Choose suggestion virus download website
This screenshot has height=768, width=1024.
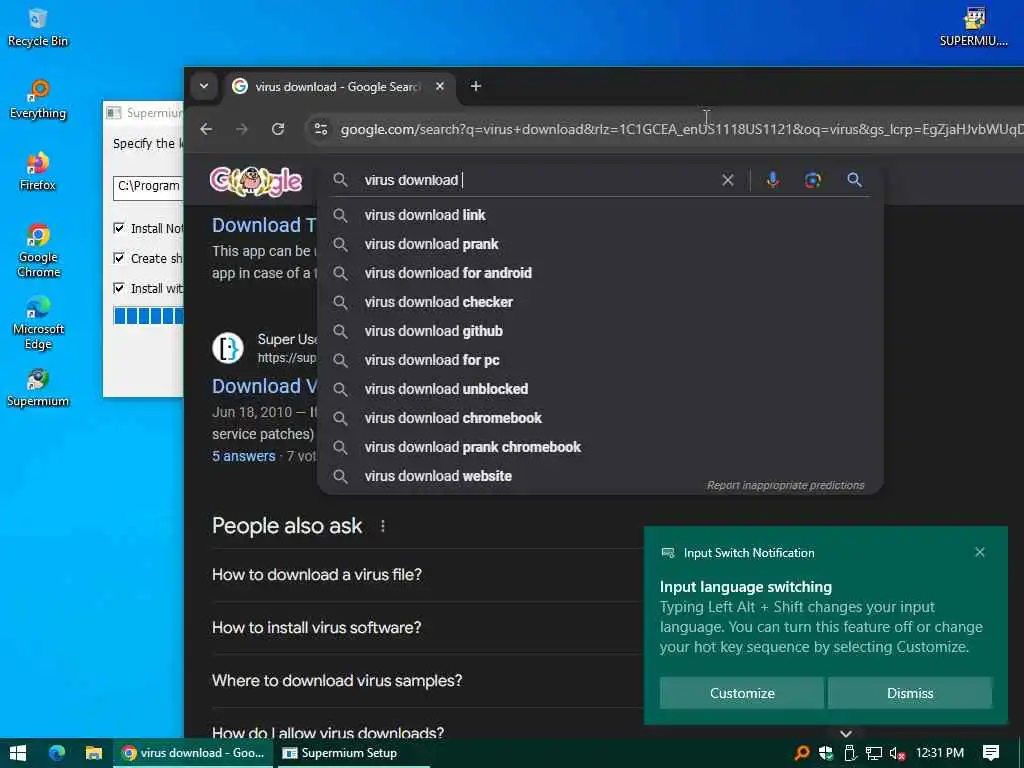(x=600, y=476)
